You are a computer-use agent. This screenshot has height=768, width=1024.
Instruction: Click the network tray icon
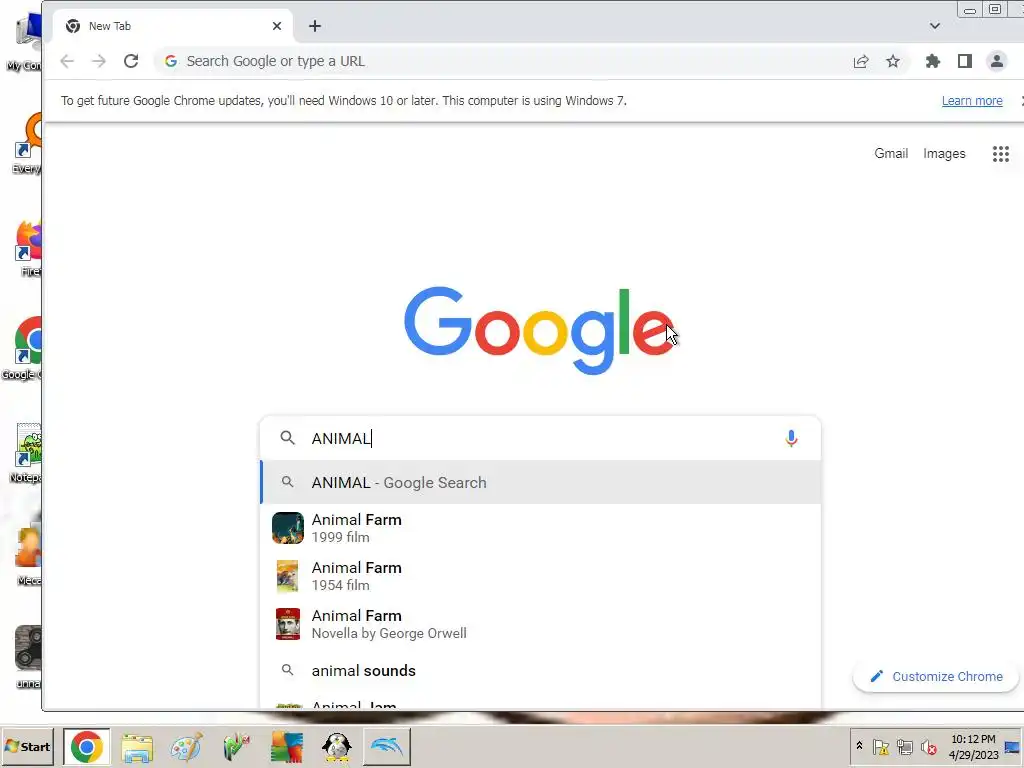pyautogui.click(x=904, y=746)
